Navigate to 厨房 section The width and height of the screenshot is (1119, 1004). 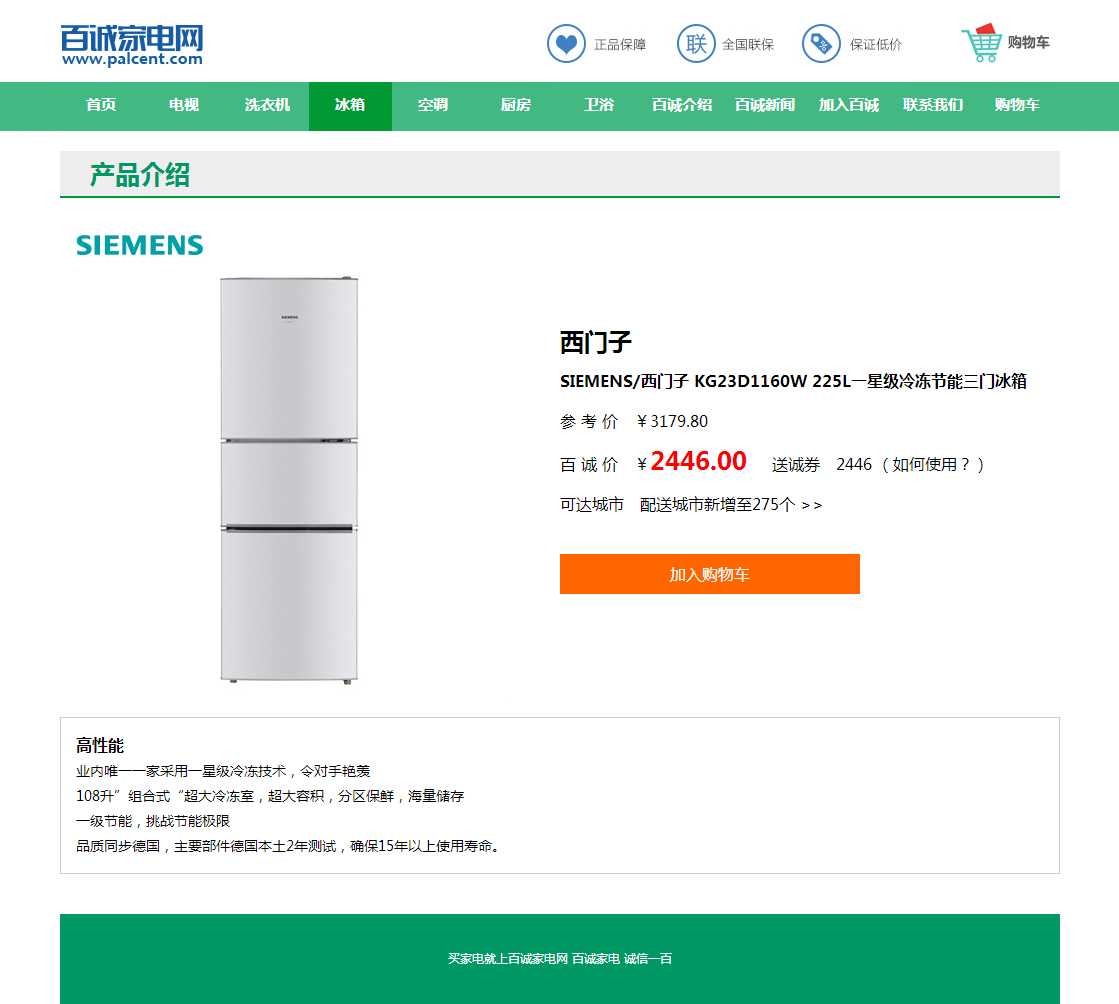pos(516,105)
